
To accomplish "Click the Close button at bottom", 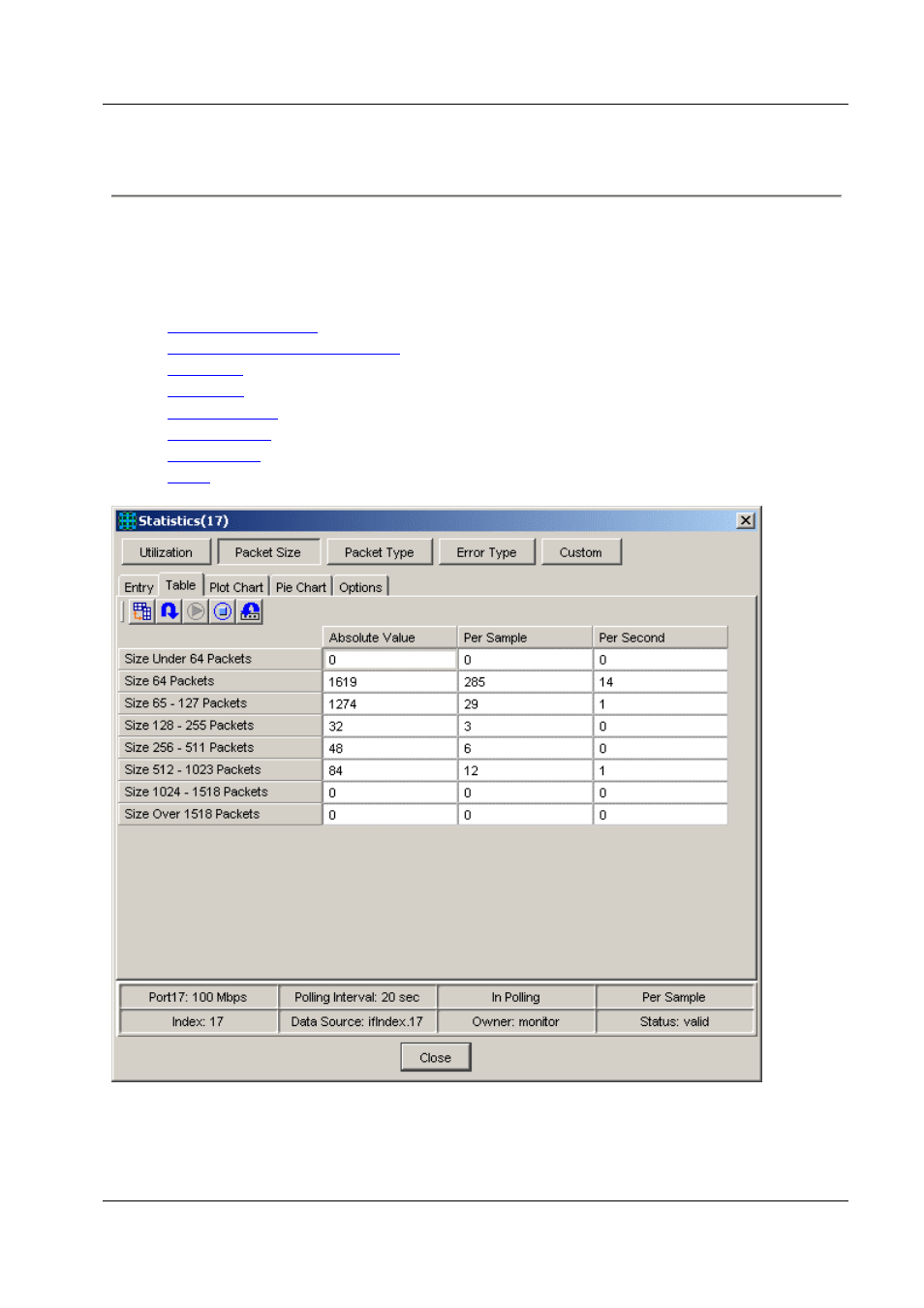I will coord(436,1057).
